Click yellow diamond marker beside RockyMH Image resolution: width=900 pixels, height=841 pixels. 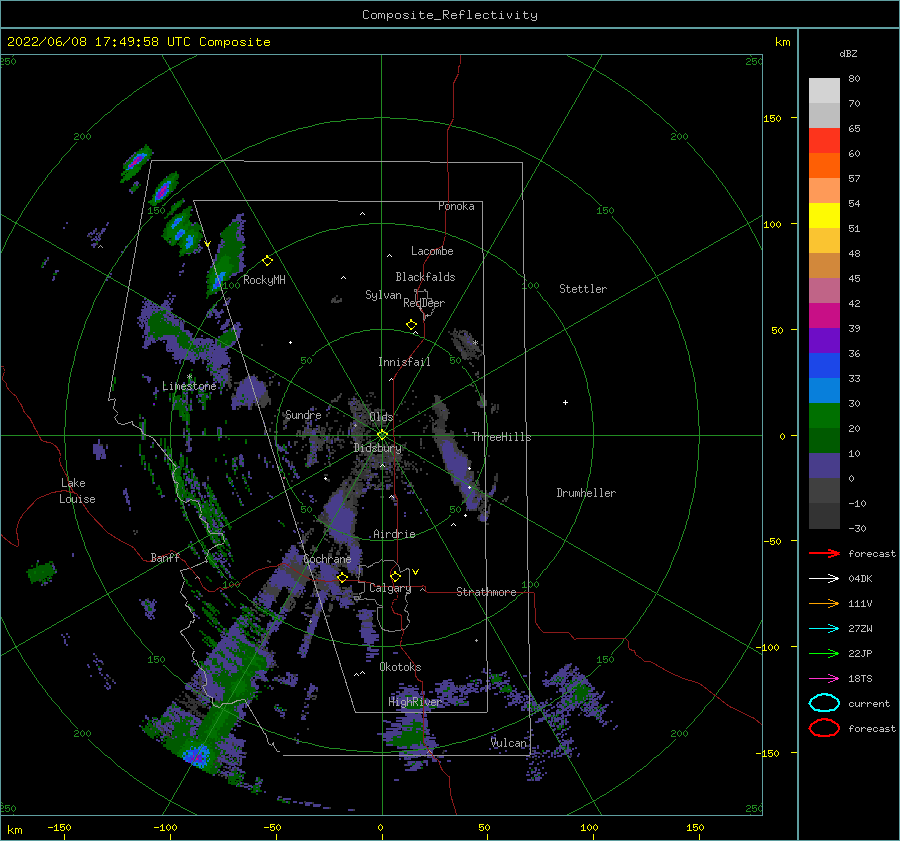tap(267, 261)
